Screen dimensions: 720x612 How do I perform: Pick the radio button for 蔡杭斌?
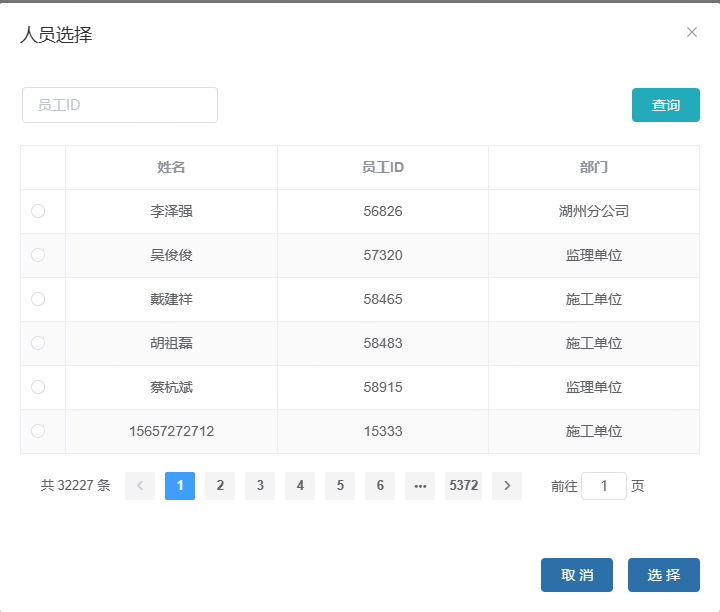[x=38, y=387]
